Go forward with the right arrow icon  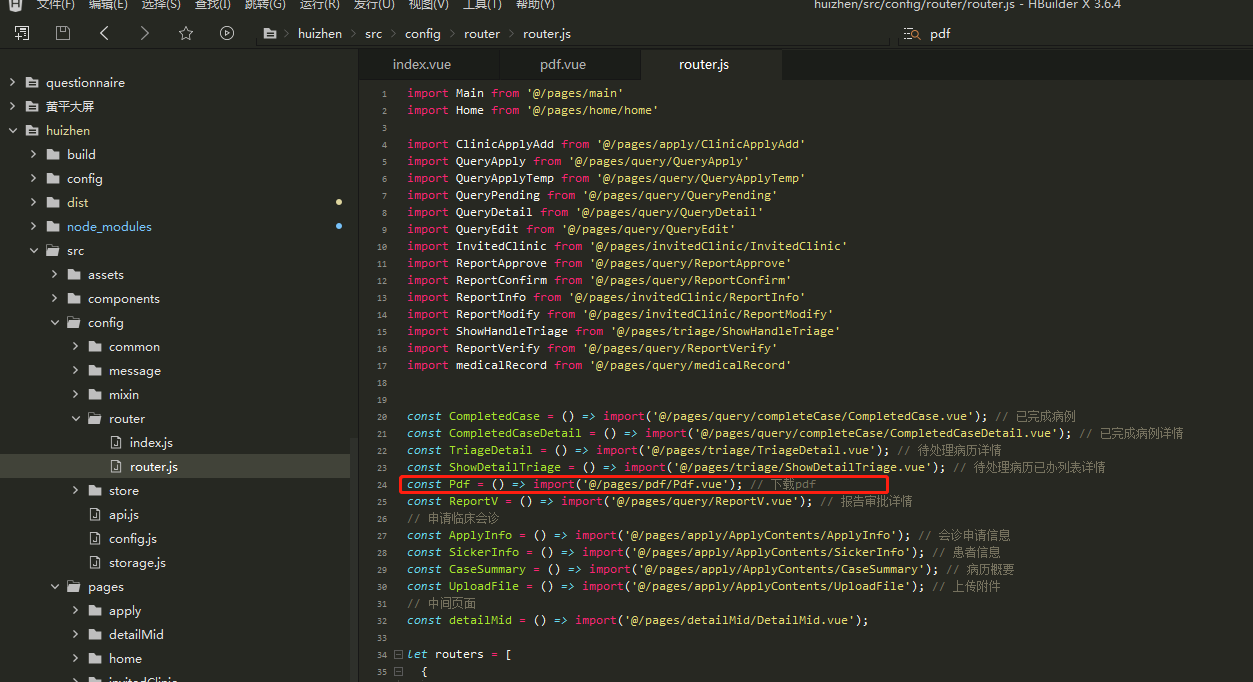click(145, 33)
